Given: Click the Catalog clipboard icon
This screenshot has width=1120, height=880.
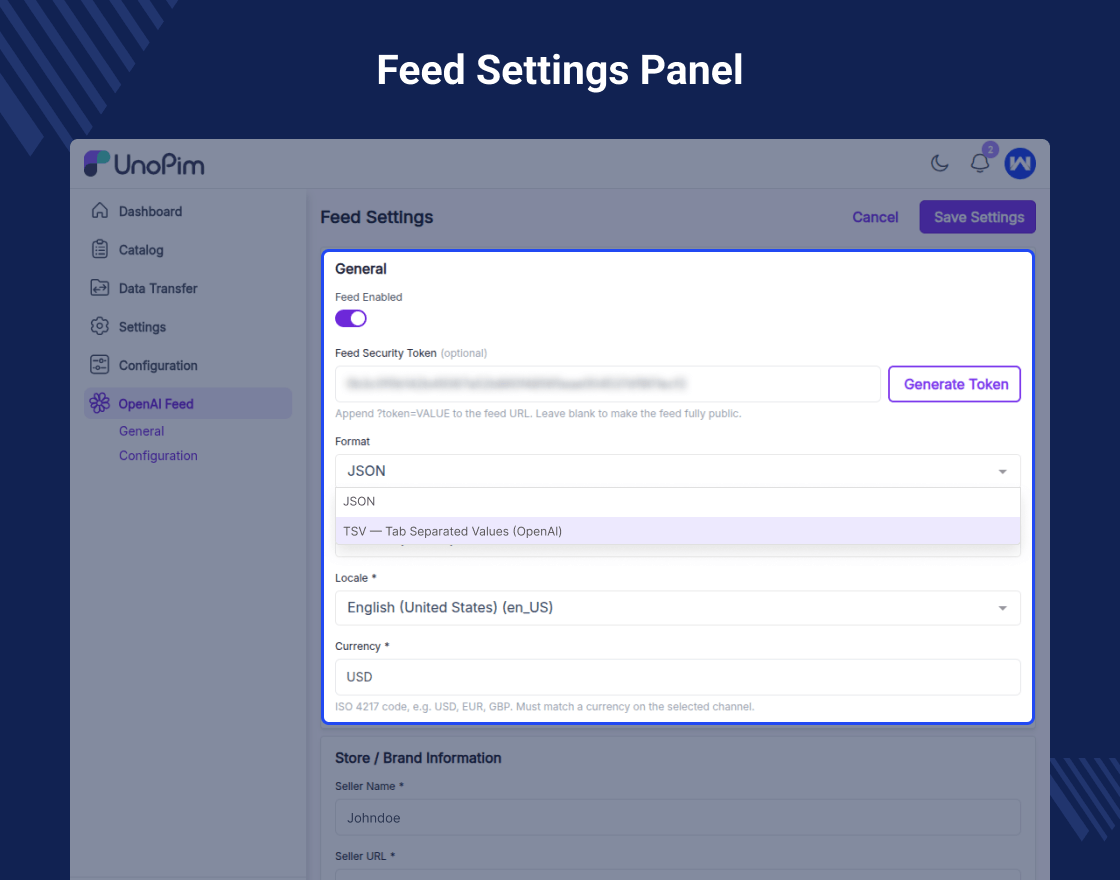Looking at the screenshot, I should (99, 250).
